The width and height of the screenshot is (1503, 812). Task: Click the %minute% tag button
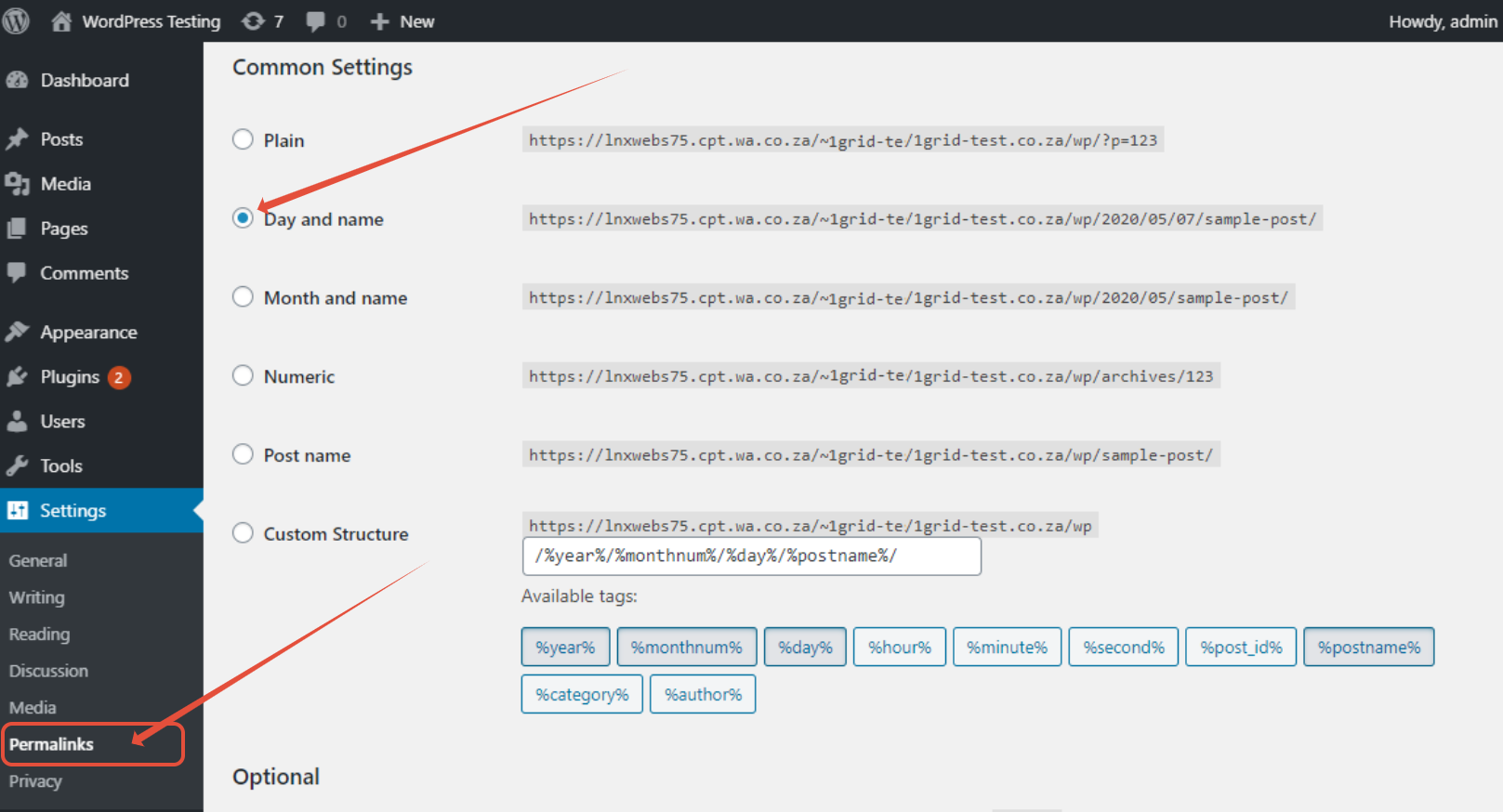coord(1007,647)
